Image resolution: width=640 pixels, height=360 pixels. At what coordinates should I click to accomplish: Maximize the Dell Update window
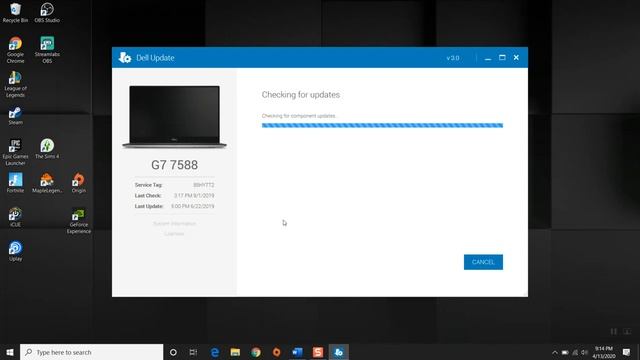coord(502,58)
